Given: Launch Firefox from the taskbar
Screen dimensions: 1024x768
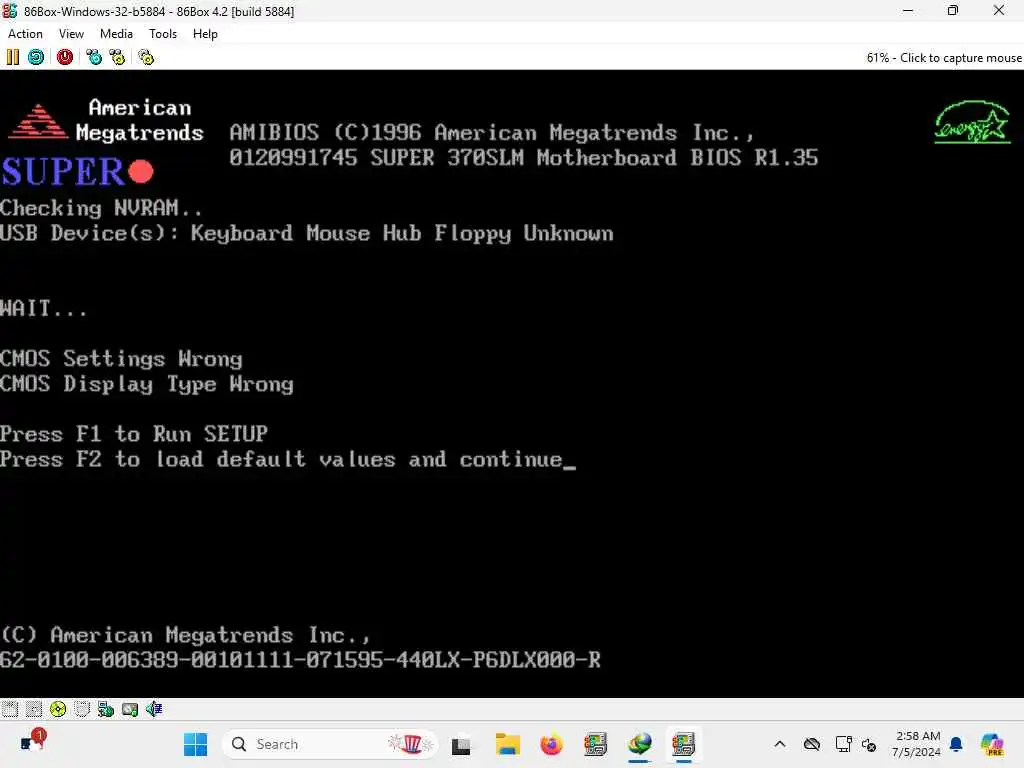Looking at the screenshot, I should [x=551, y=744].
